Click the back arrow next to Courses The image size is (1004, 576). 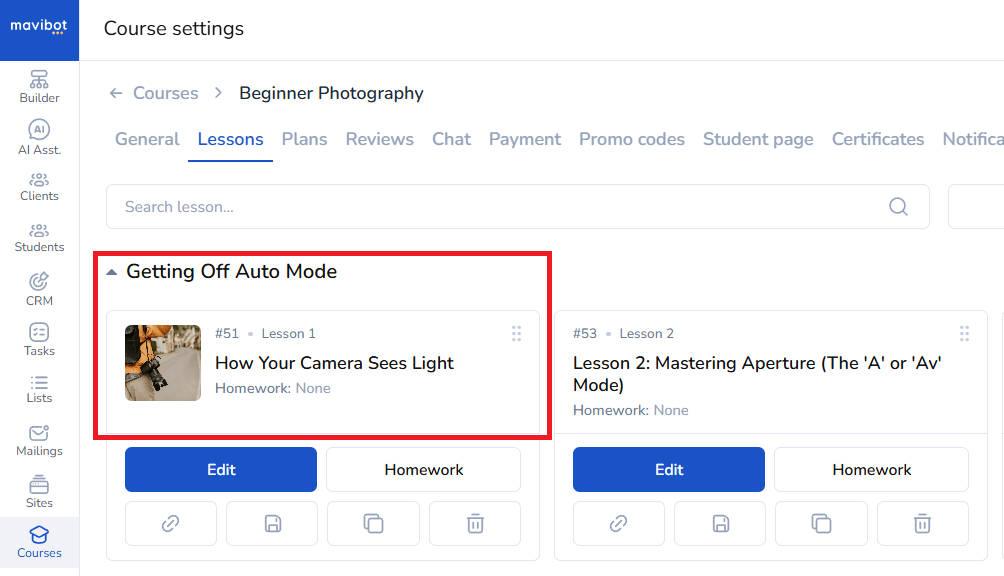click(x=116, y=93)
